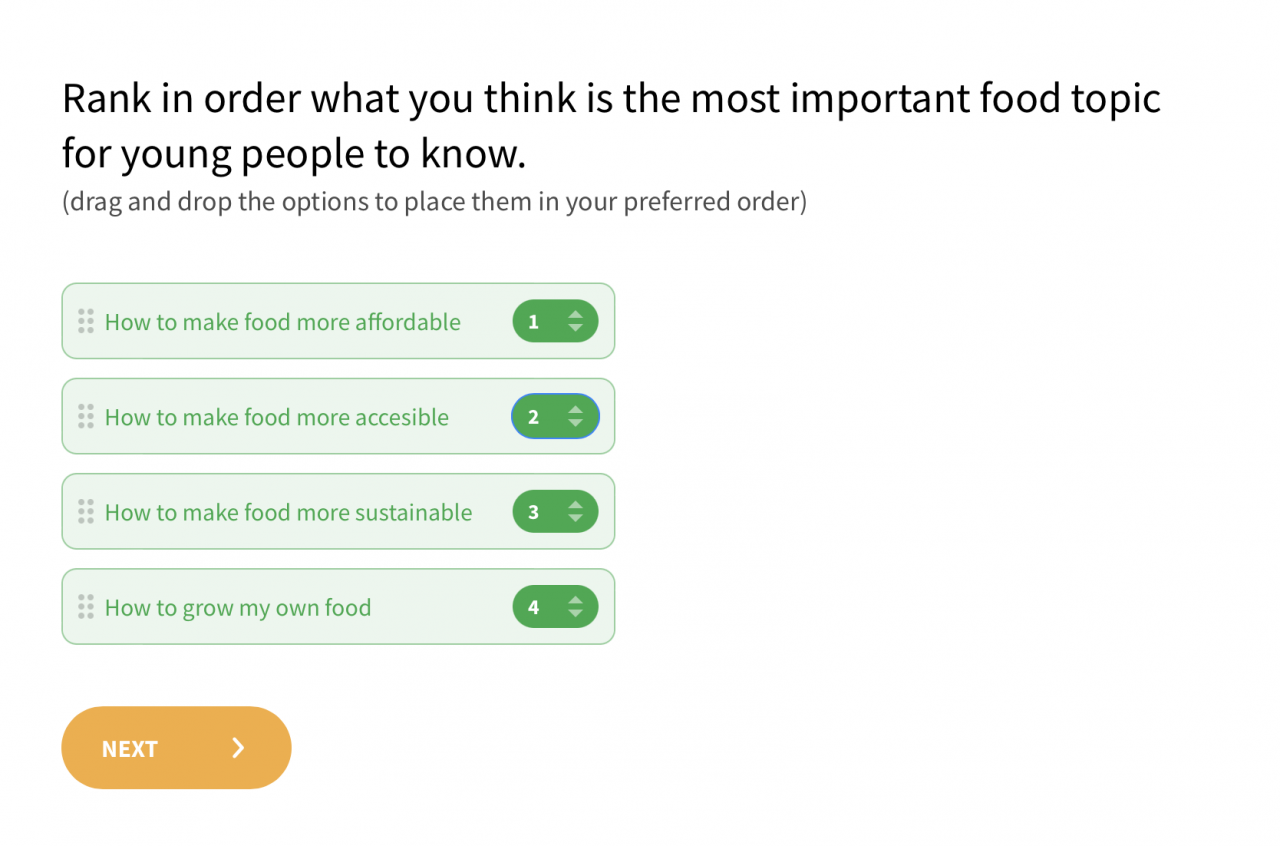This screenshot has width=1280, height=846.
Task: Click the up arrow in rank pill 1
Action: click(575, 315)
